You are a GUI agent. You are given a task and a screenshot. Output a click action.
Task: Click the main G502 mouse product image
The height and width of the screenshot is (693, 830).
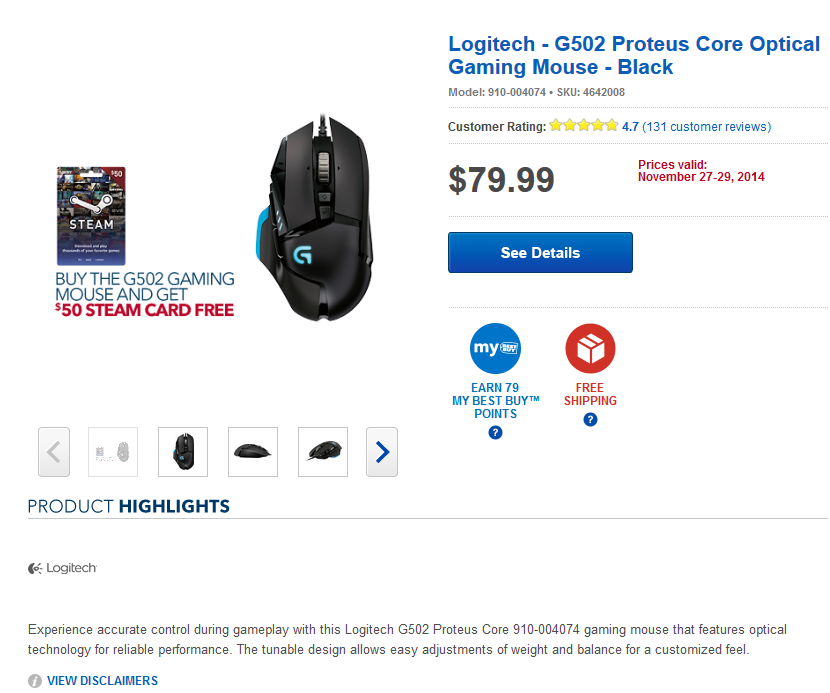click(315, 218)
